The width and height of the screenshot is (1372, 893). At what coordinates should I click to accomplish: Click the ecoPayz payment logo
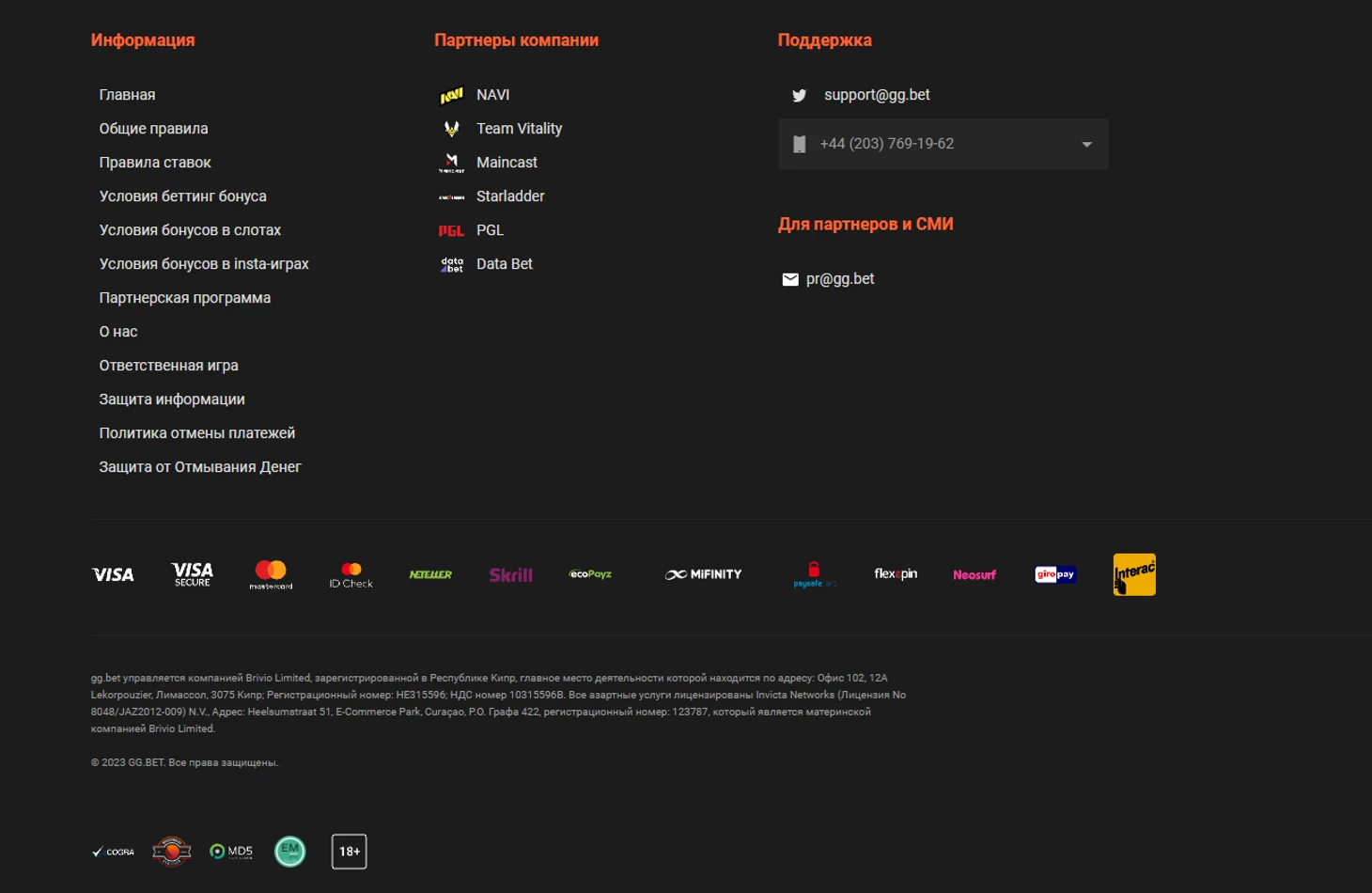[x=590, y=574]
